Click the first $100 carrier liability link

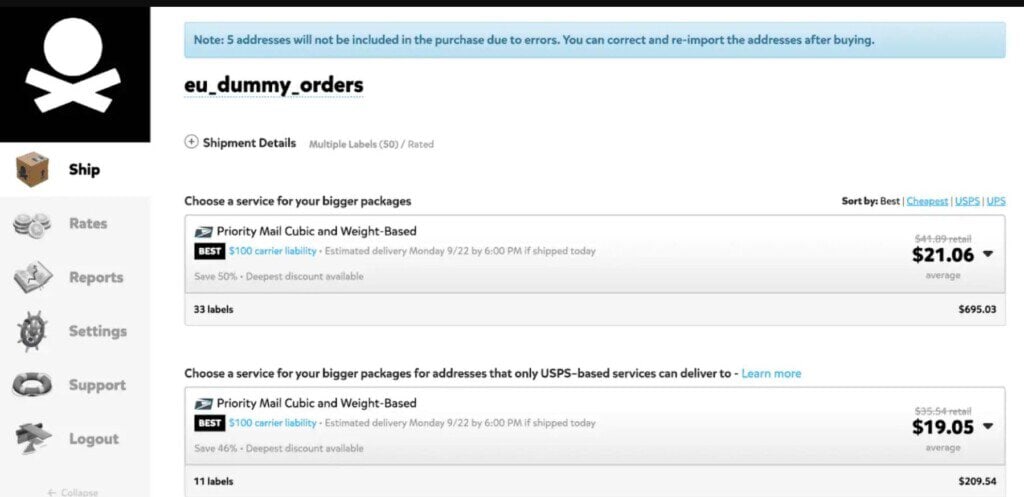[272, 251]
